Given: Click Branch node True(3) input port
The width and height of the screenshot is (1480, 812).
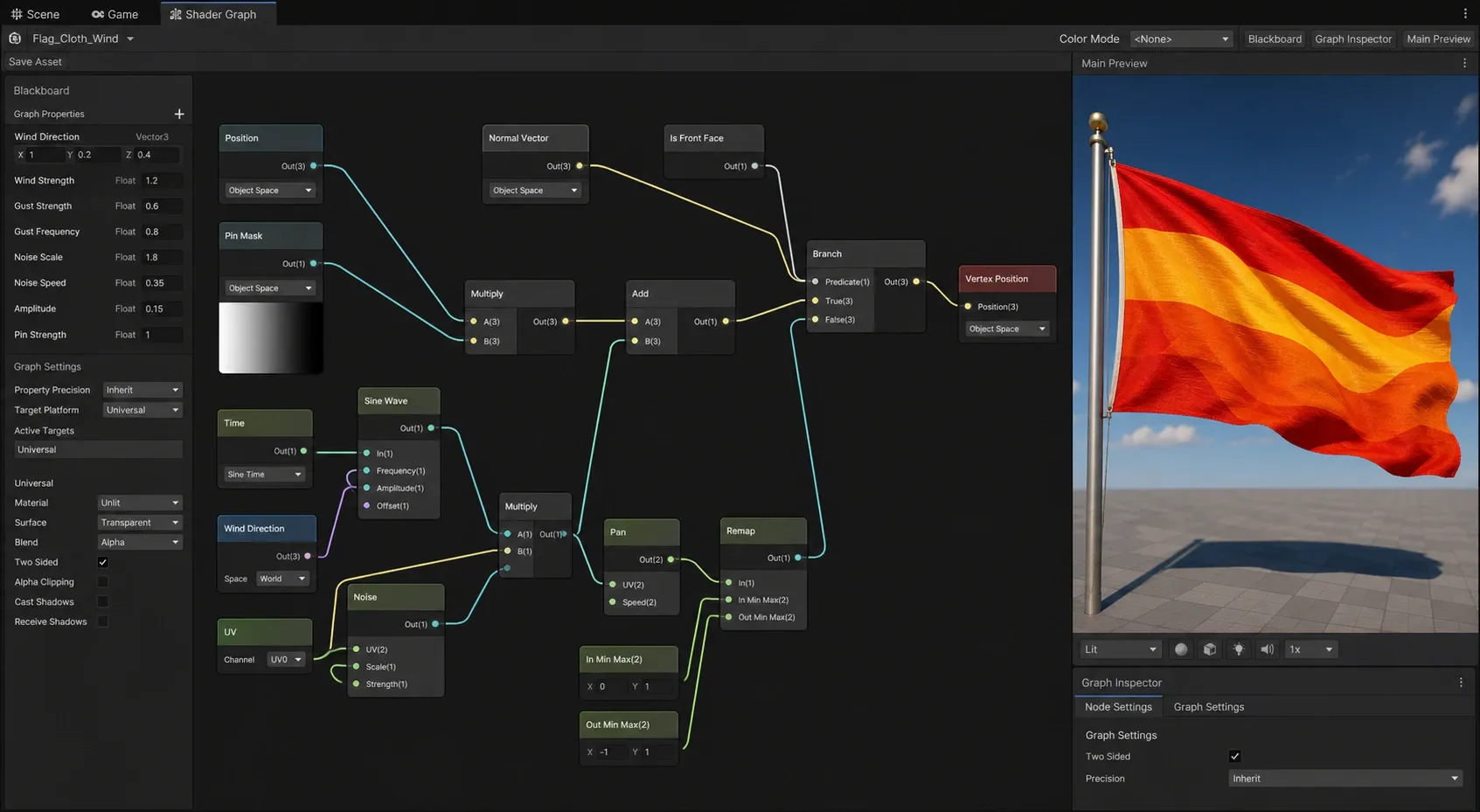Looking at the screenshot, I should (815, 301).
